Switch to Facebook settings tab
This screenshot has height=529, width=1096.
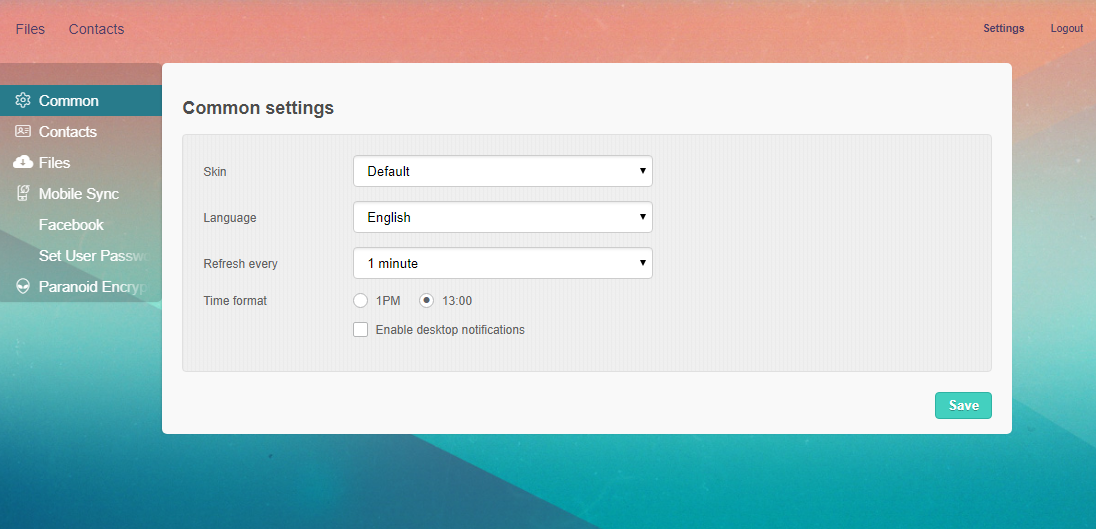pos(71,225)
